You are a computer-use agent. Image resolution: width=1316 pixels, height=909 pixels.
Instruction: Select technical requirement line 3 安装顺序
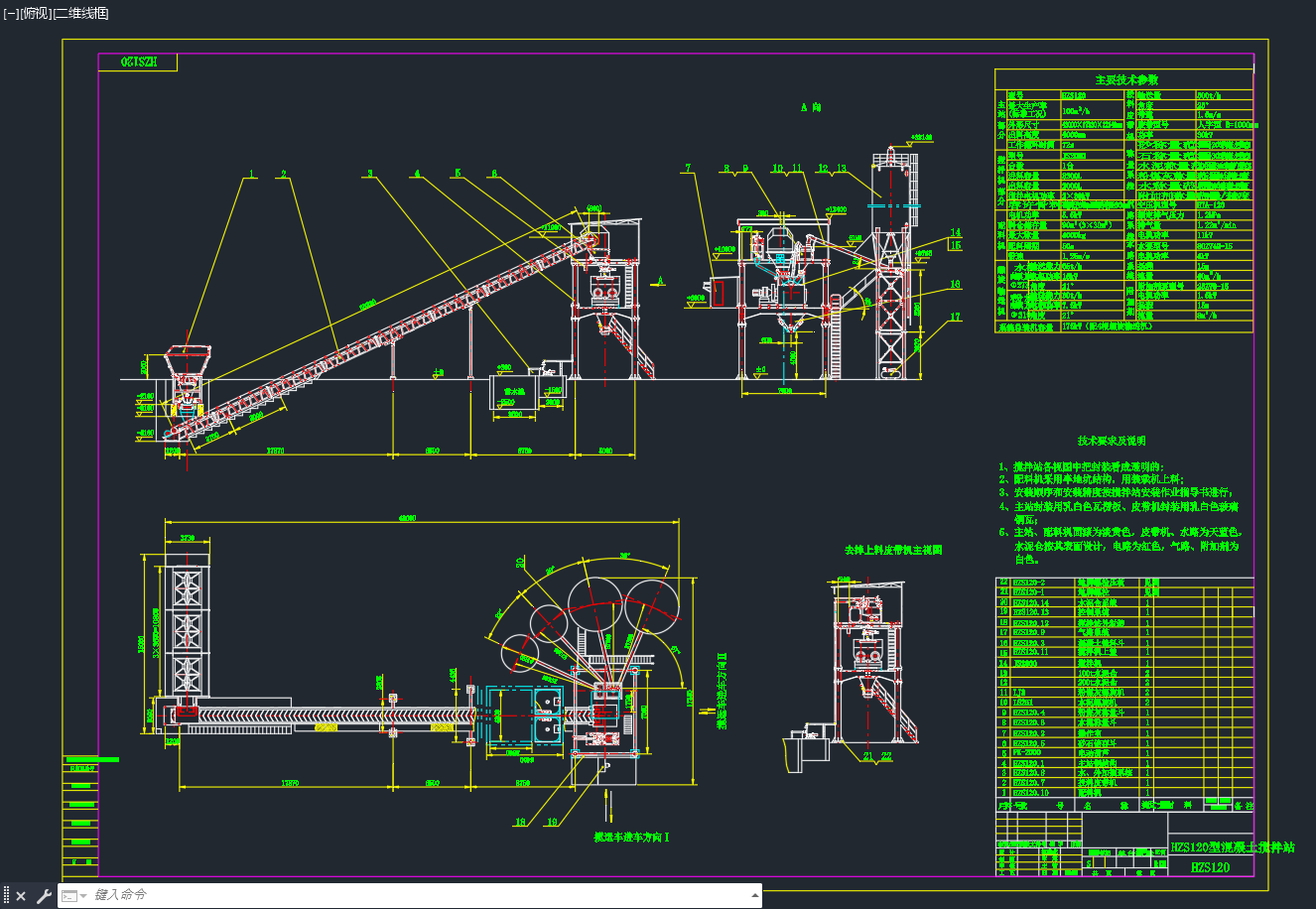[1116, 492]
